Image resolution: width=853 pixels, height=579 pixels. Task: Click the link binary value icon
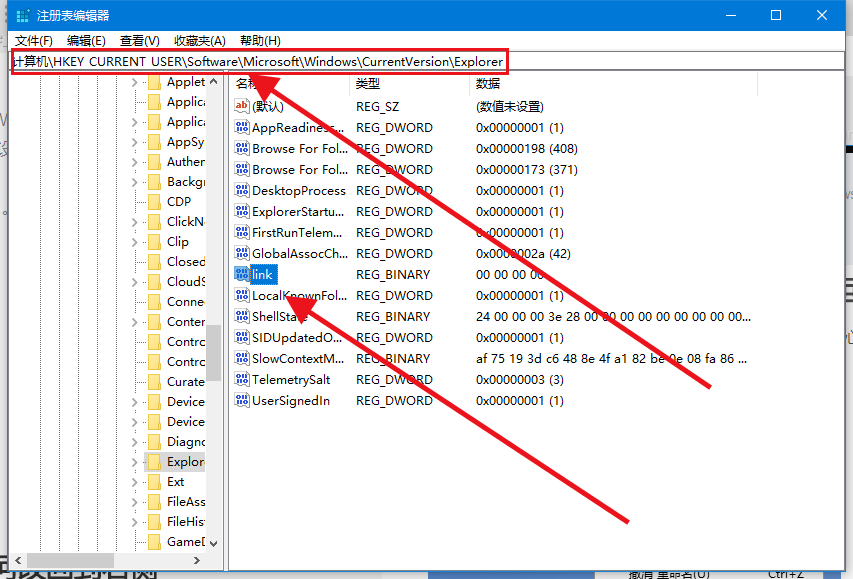[242, 274]
